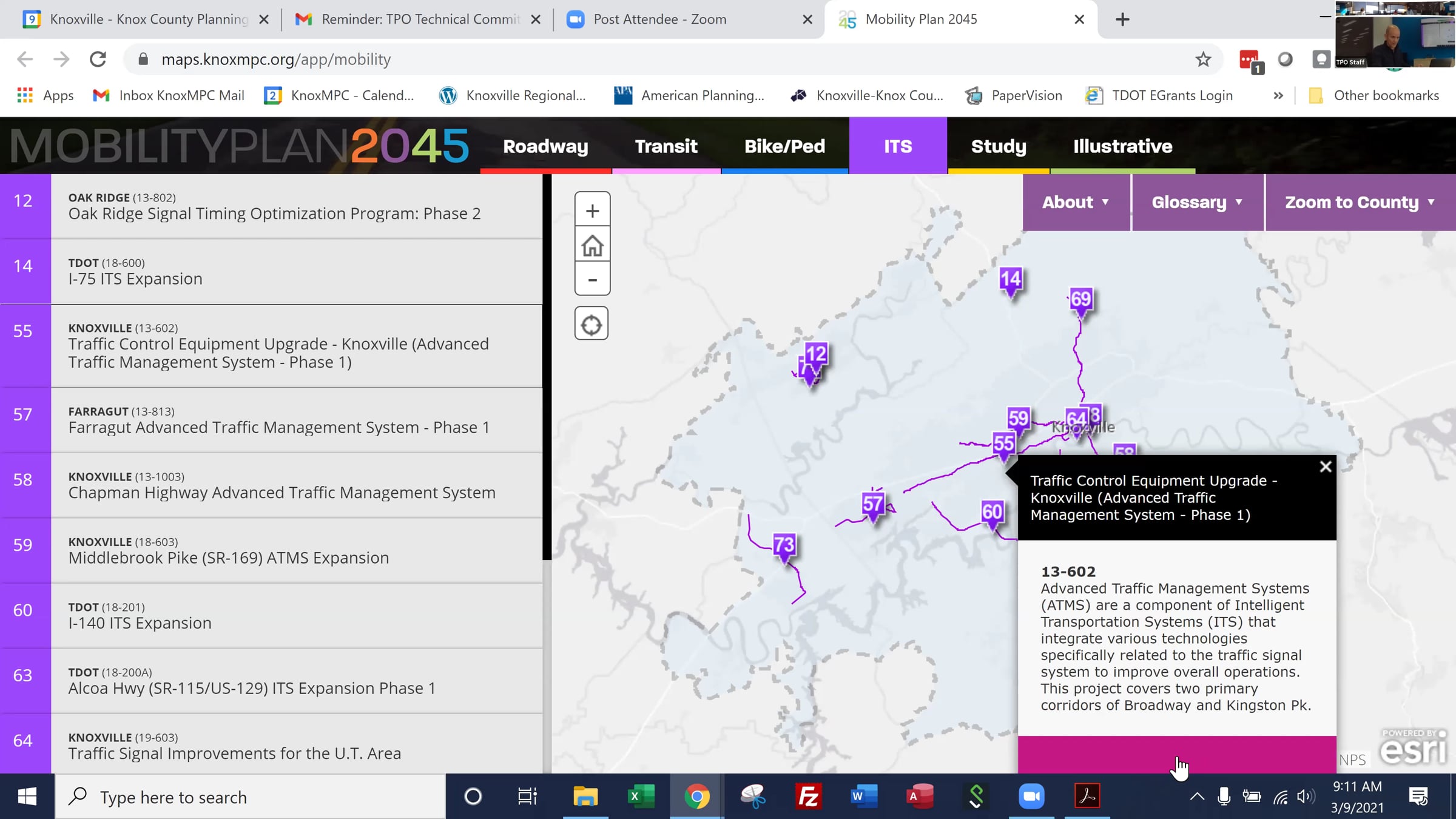Reset map to home extent
1456x819 pixels.
(x=592, y=245)
